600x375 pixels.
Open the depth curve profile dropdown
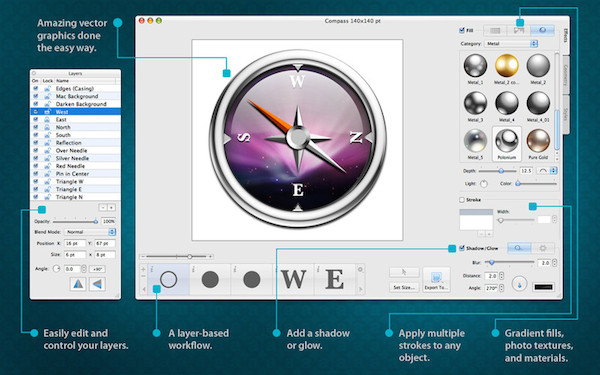click(x=546, y=171)
